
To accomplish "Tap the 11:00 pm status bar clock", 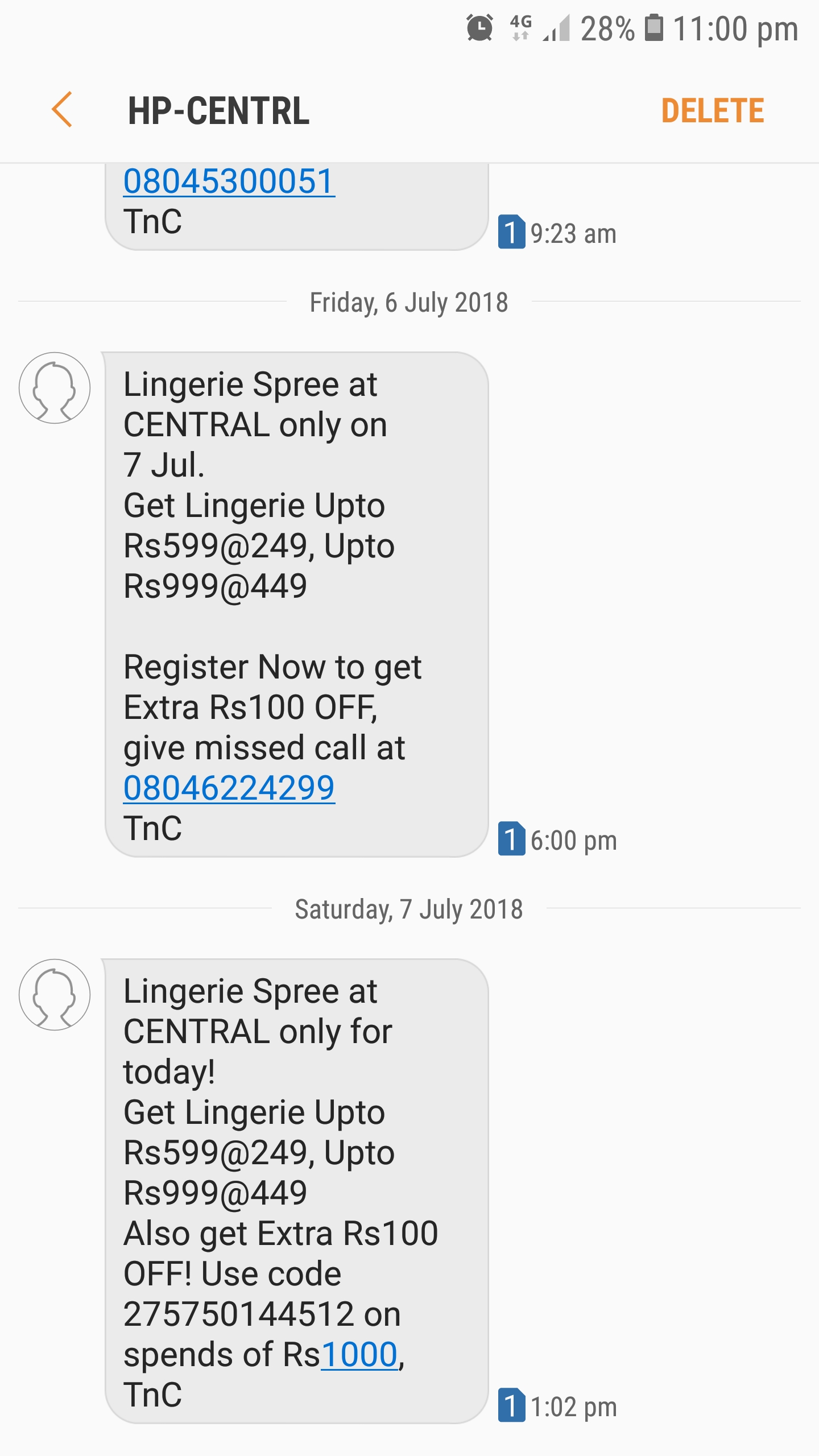I will click(x=735, y=29).
